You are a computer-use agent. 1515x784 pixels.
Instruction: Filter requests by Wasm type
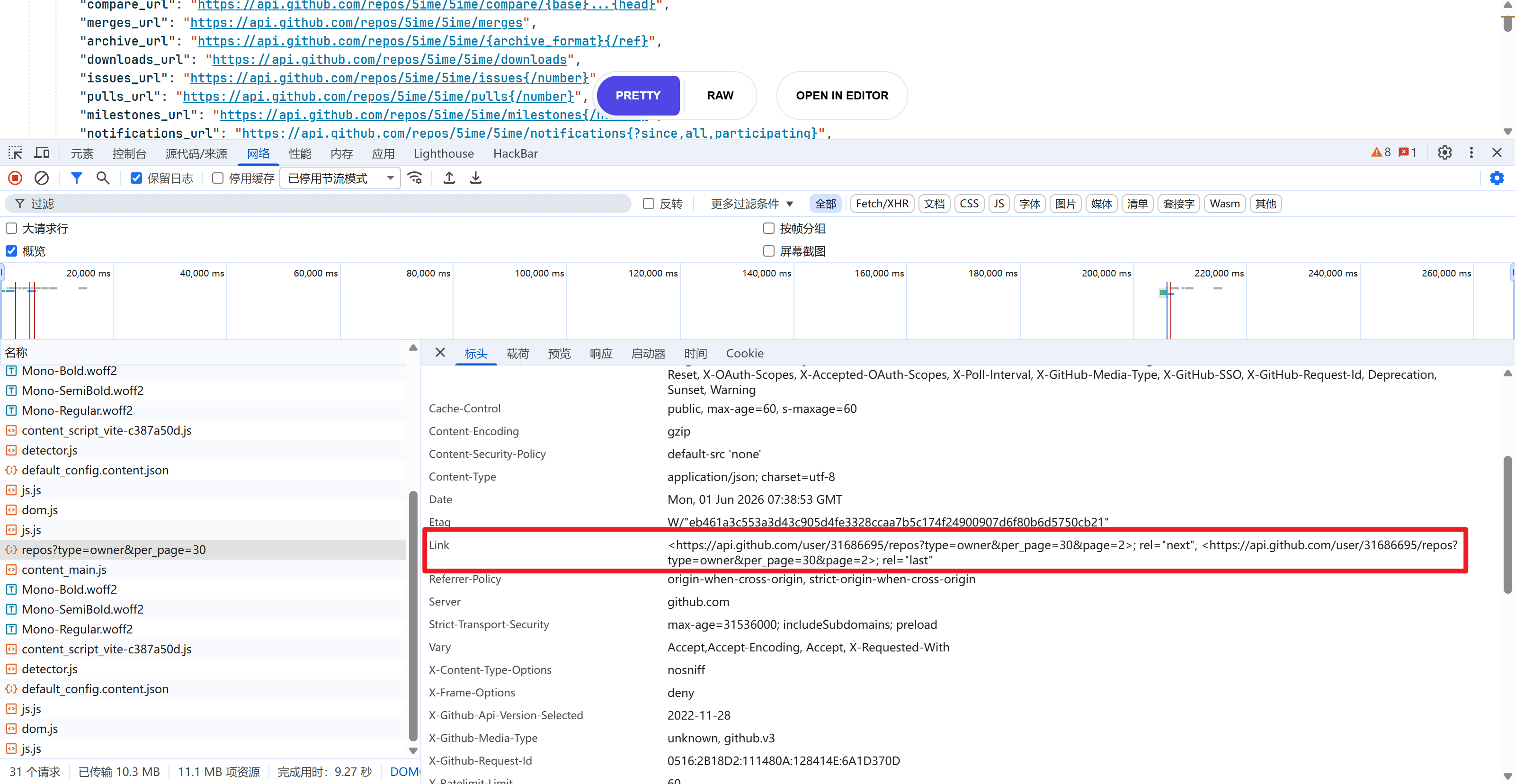pyautogui.click(x=1224, y=204)
